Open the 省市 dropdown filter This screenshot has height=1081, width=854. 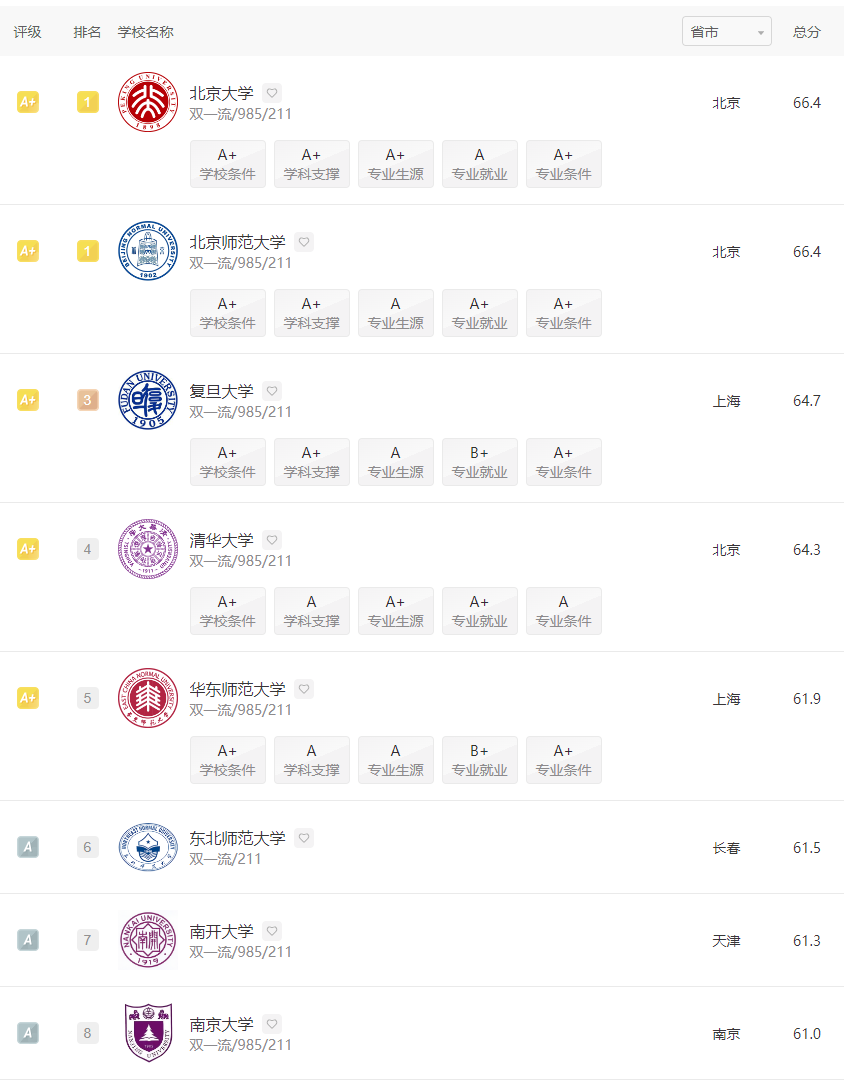726,32
